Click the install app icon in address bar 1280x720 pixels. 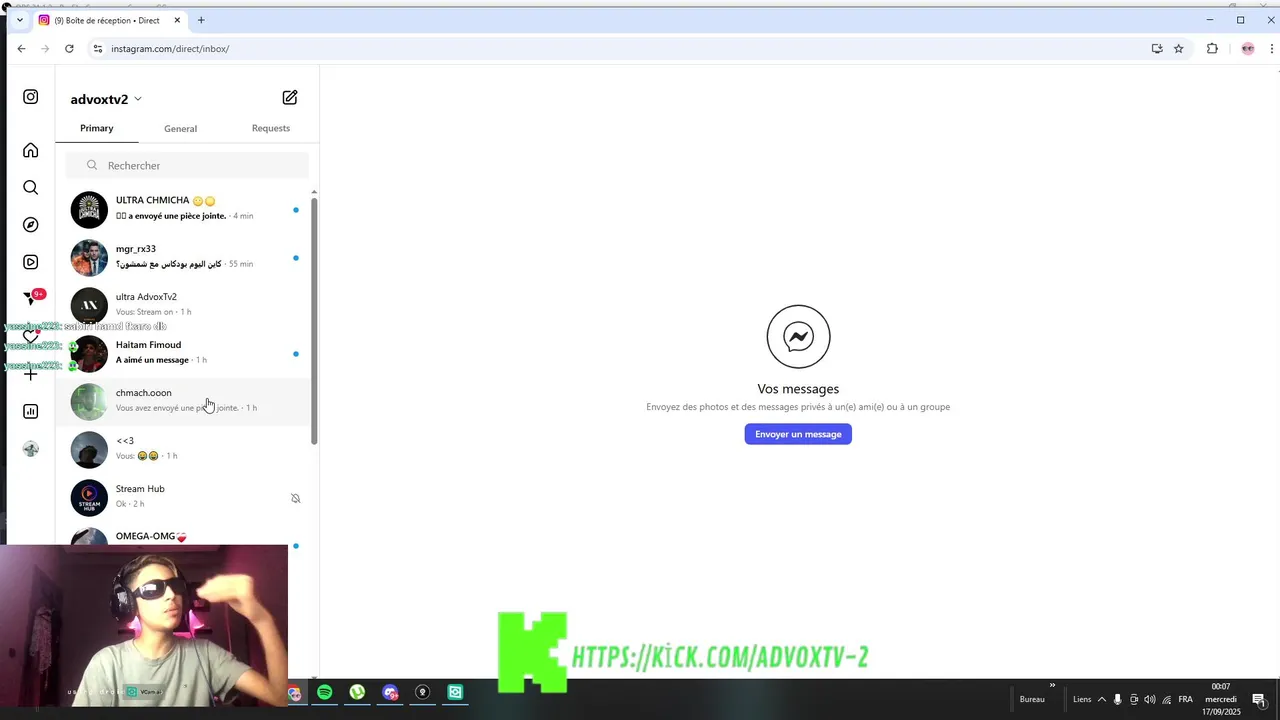tap(1157, 48)
